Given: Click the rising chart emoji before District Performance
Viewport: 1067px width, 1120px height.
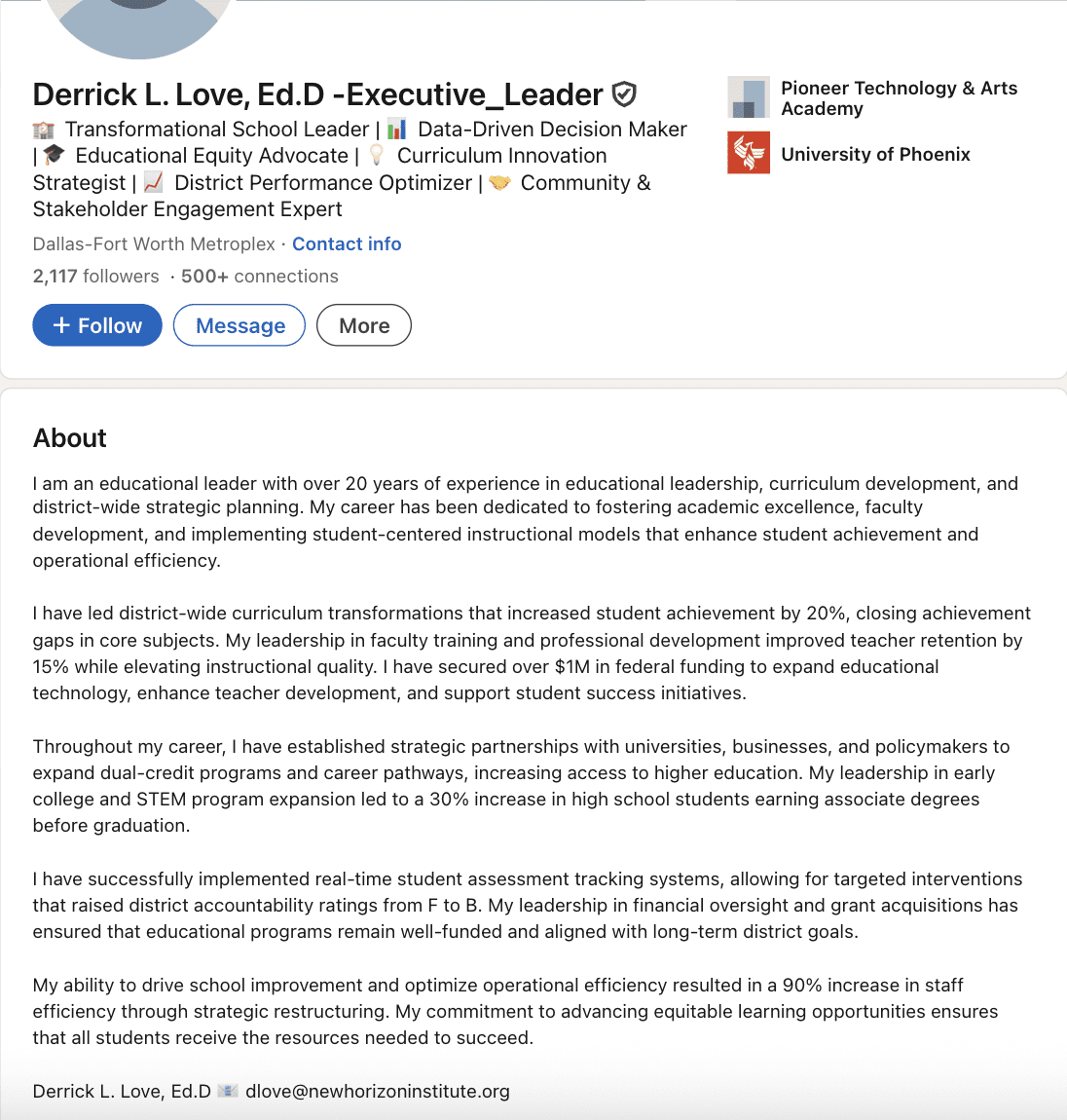Looking at the screenshot, I should [154, 183].
